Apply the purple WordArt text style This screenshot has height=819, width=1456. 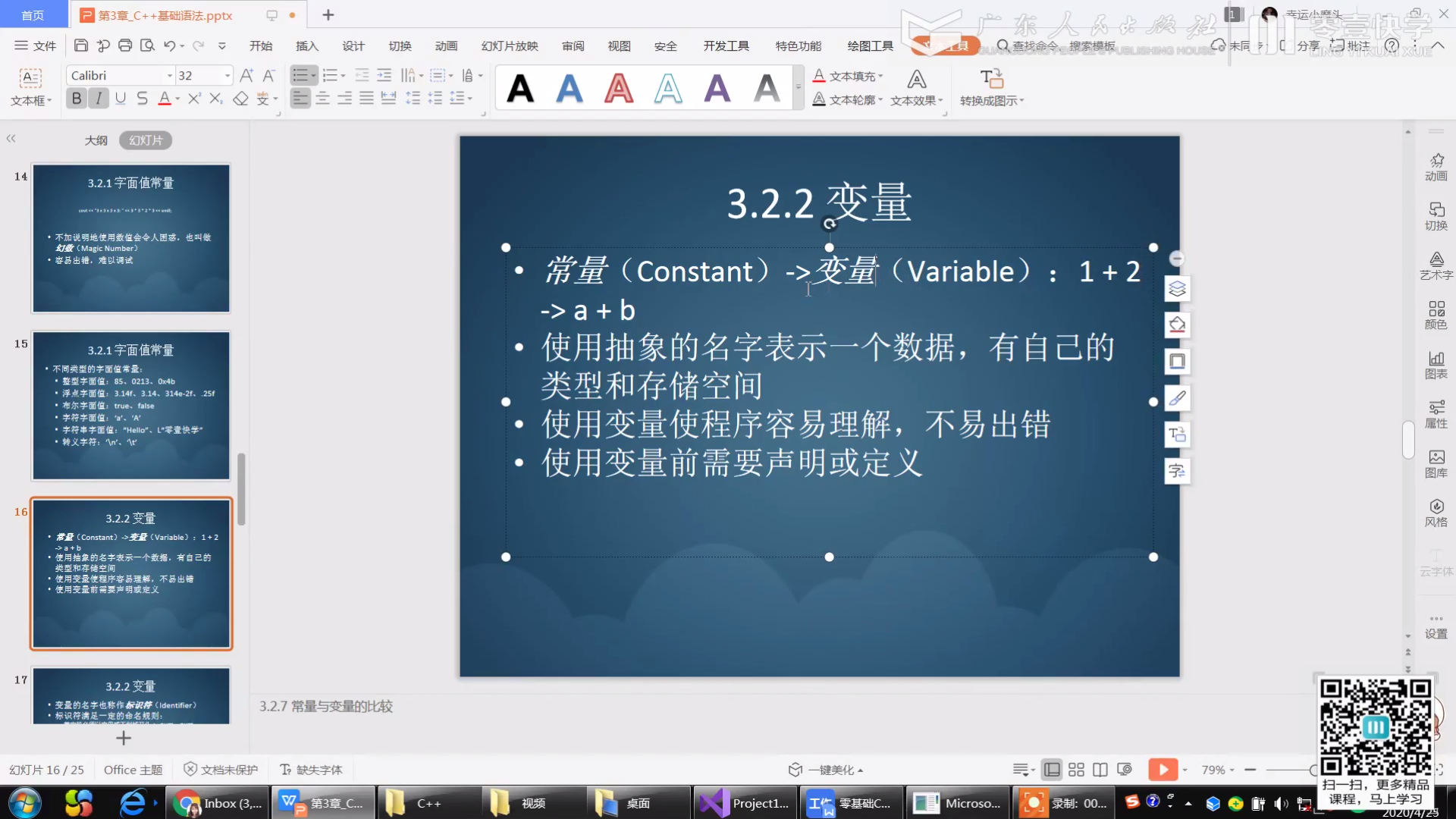(717, 88)
